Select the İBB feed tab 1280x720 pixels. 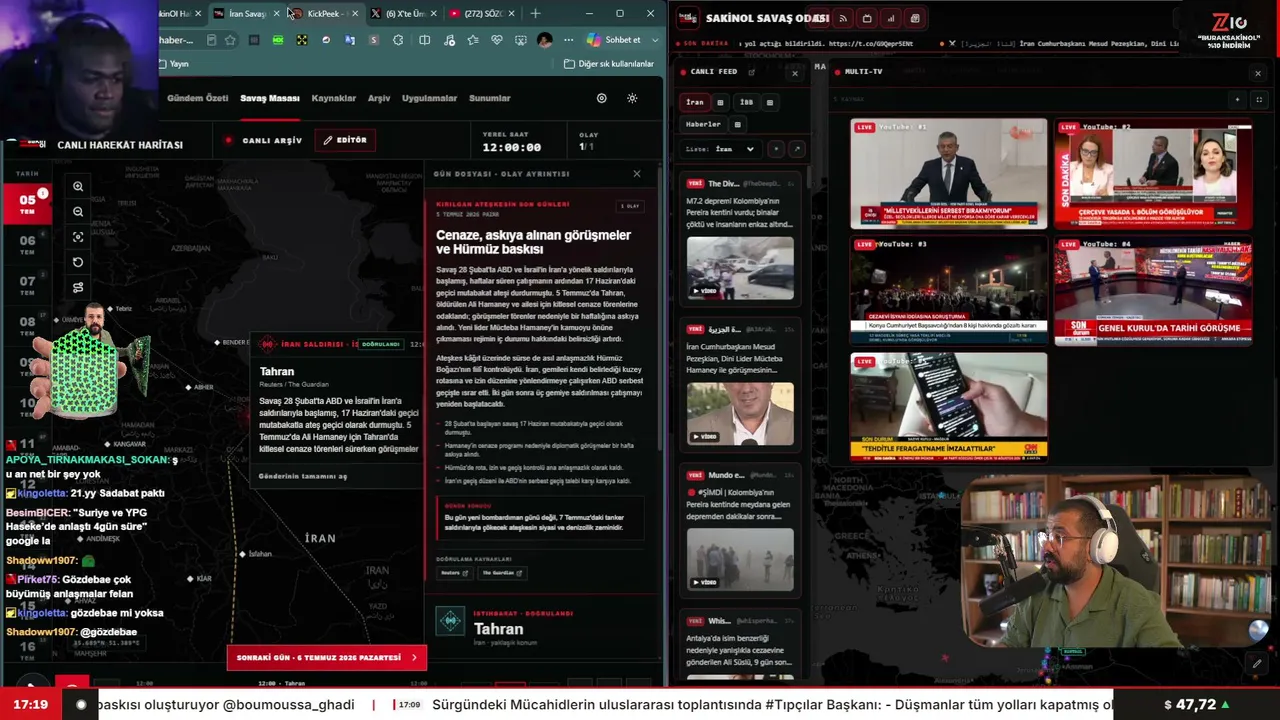click(746, 102)
